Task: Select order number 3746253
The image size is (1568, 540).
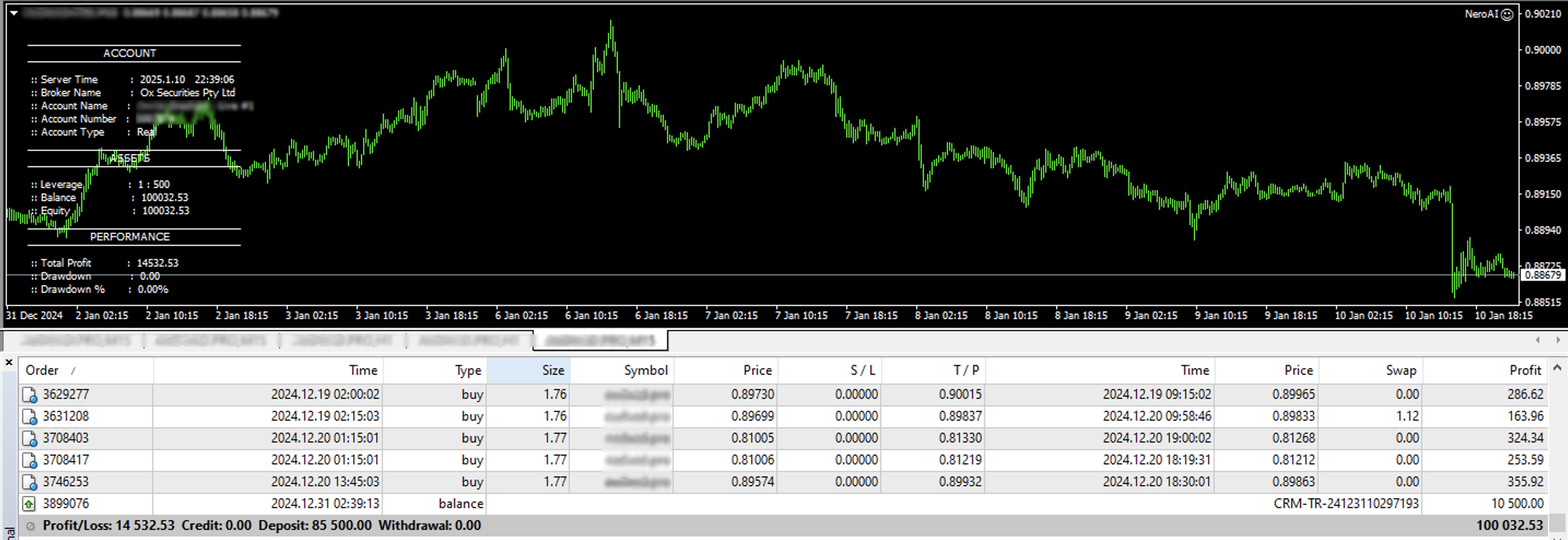Action: (x=66, y=482)
